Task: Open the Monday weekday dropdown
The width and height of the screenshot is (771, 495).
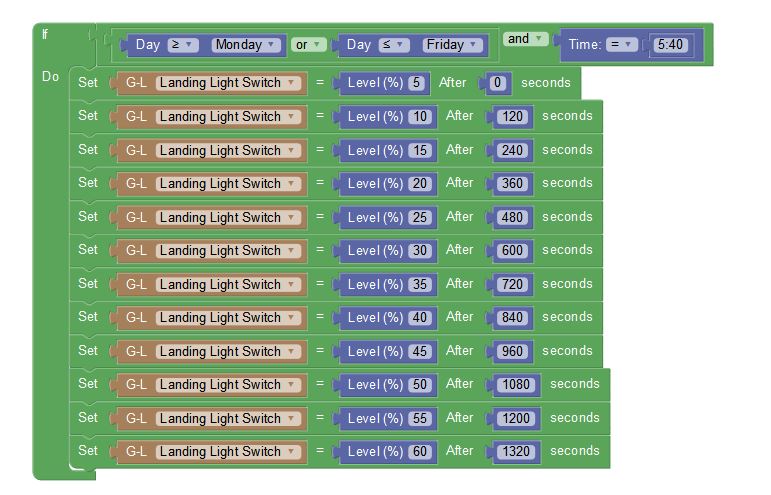Action: (245, 45)
